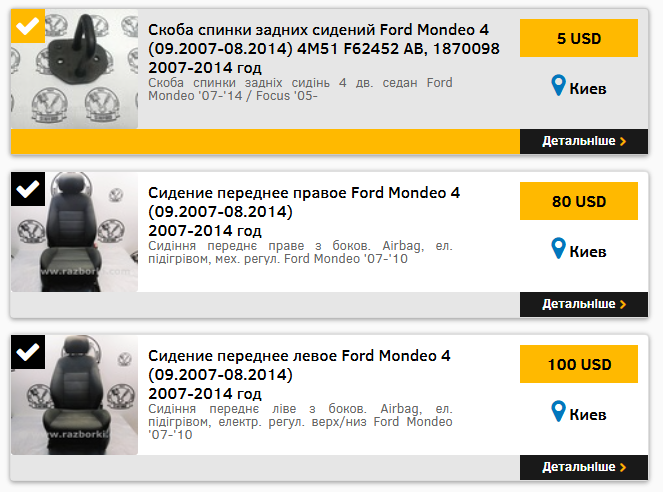Click the location pin icon in the 100 USD listing

559,411
